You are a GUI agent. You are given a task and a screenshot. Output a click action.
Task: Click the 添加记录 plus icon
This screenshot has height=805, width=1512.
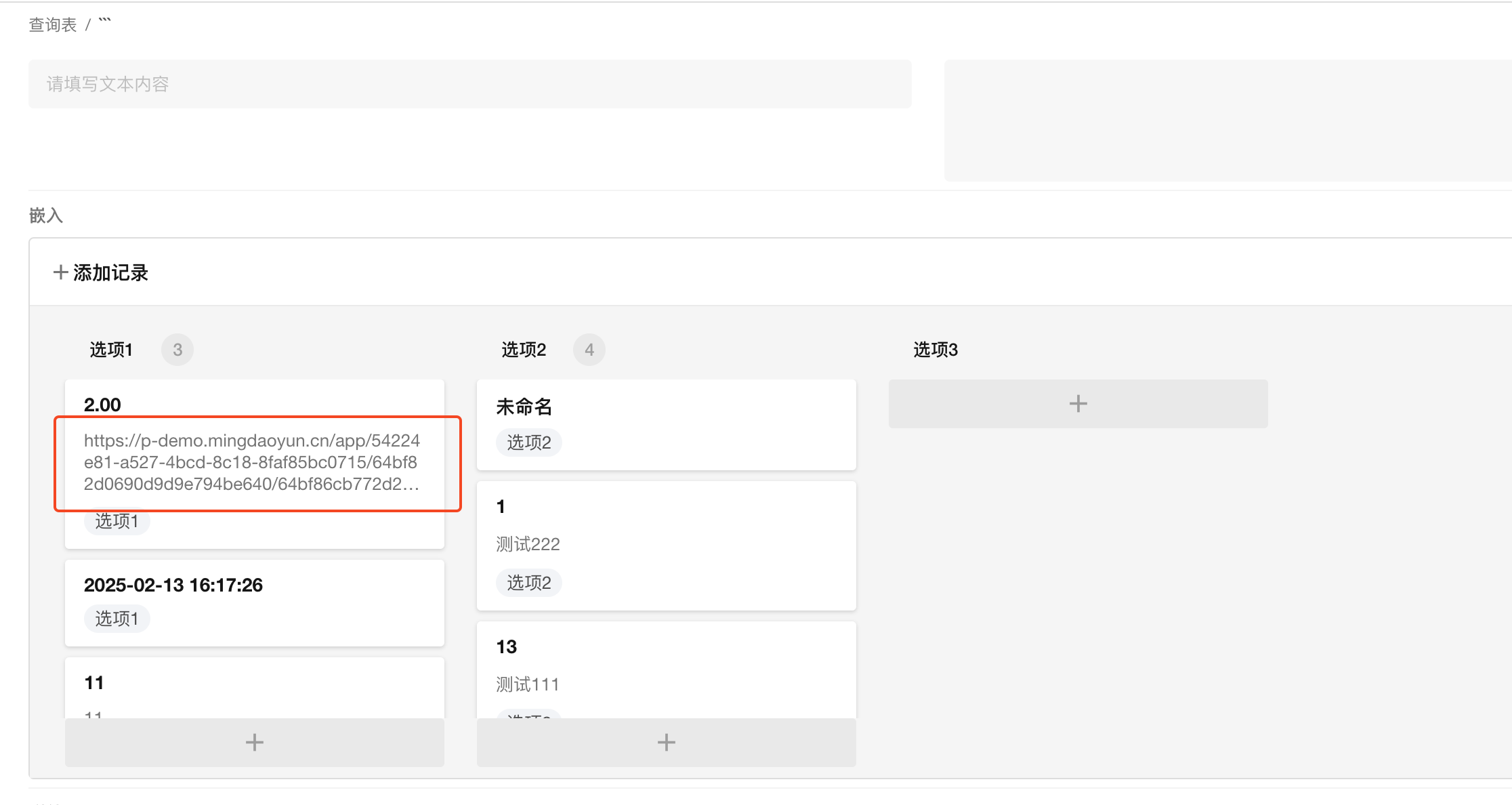click(60, 272)
